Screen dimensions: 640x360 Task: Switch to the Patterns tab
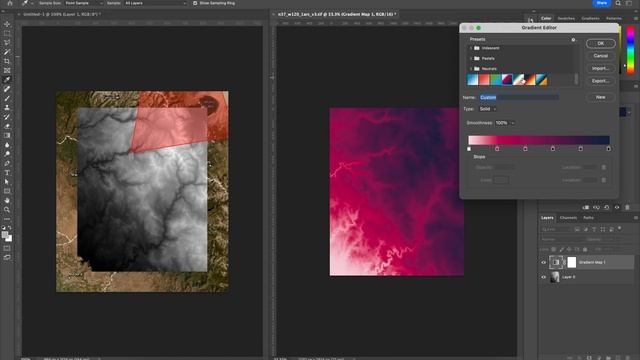tap(614, 18)
